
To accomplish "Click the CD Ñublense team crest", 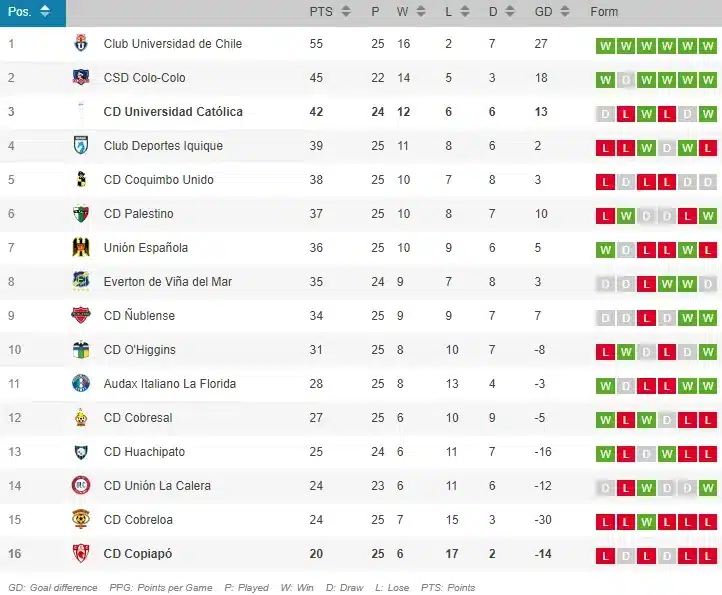I will [81, 316].
